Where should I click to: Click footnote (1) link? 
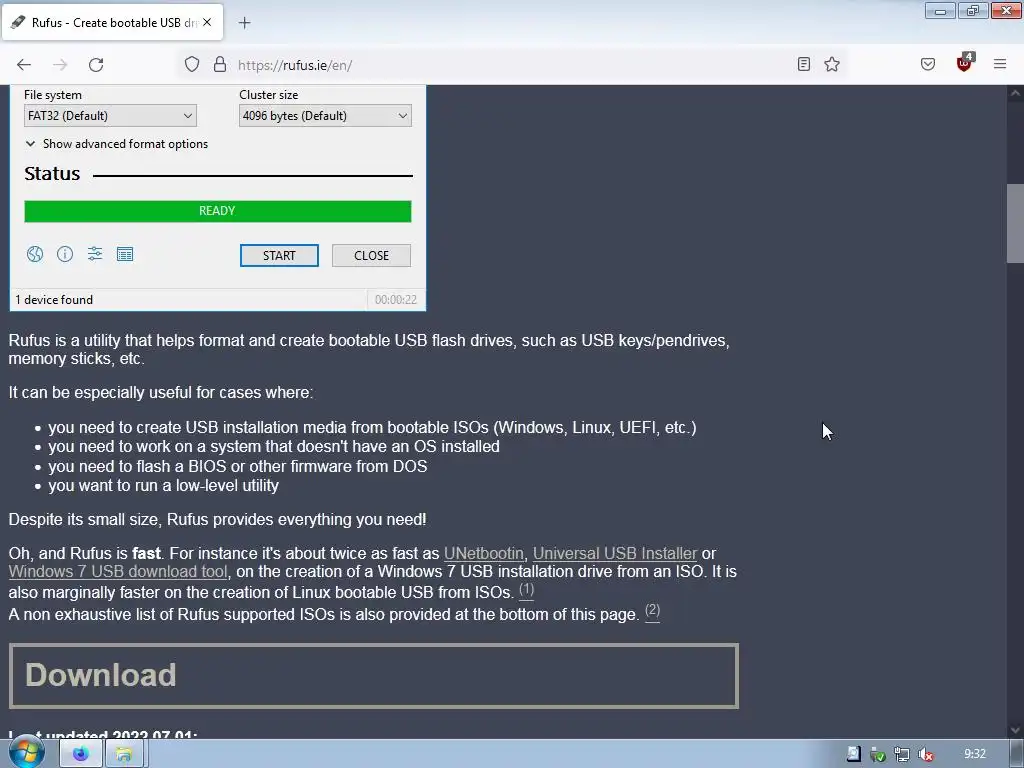tap(526, 590)
